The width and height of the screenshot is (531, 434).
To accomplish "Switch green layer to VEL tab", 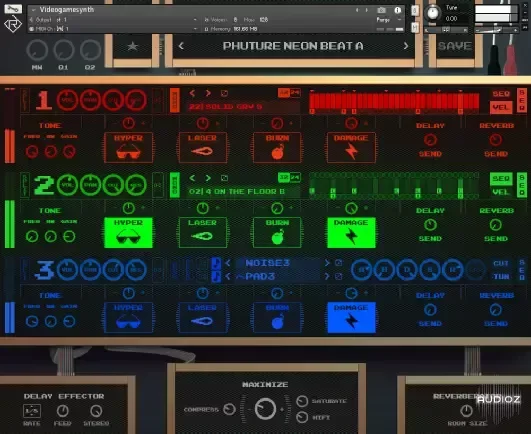I will click(x=501, y=192).
